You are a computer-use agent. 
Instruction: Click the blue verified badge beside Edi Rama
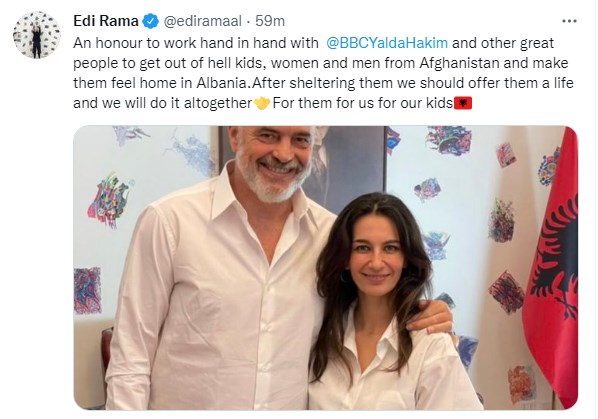pyautogui.click(x=150, y=21)
